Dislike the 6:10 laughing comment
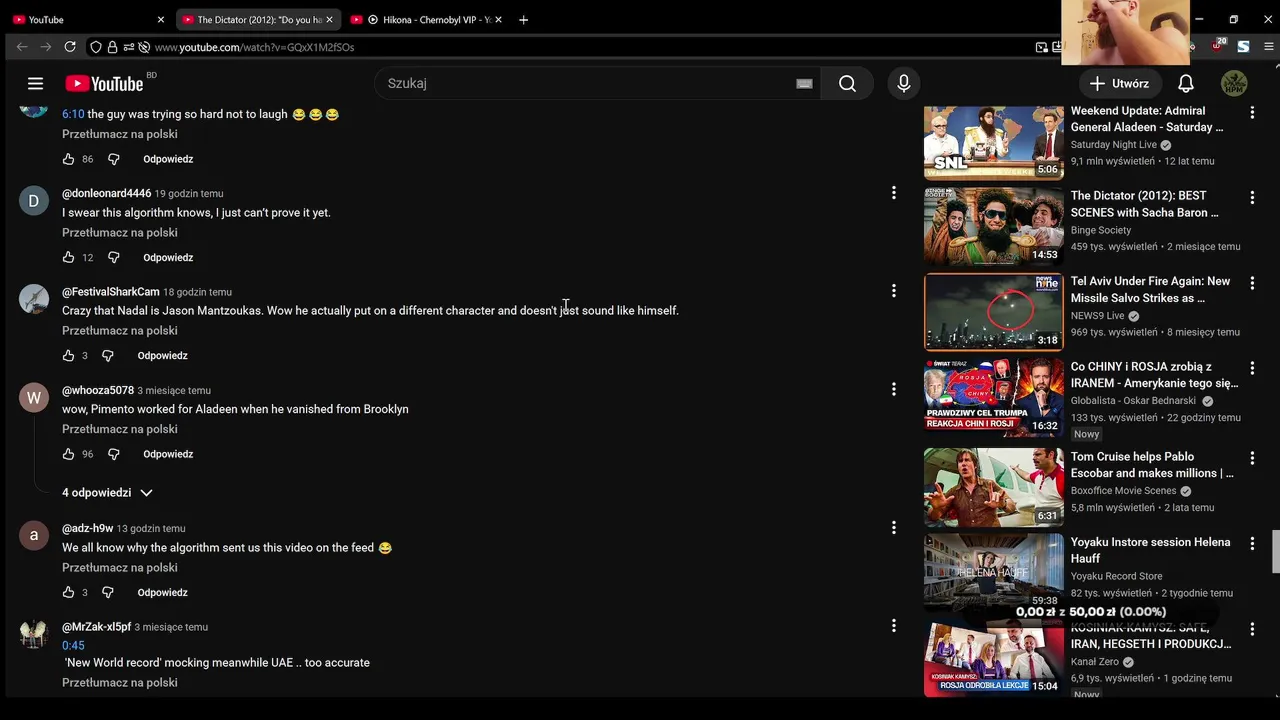The height and width of the screenshot is (720, 1280). [113, 159]
